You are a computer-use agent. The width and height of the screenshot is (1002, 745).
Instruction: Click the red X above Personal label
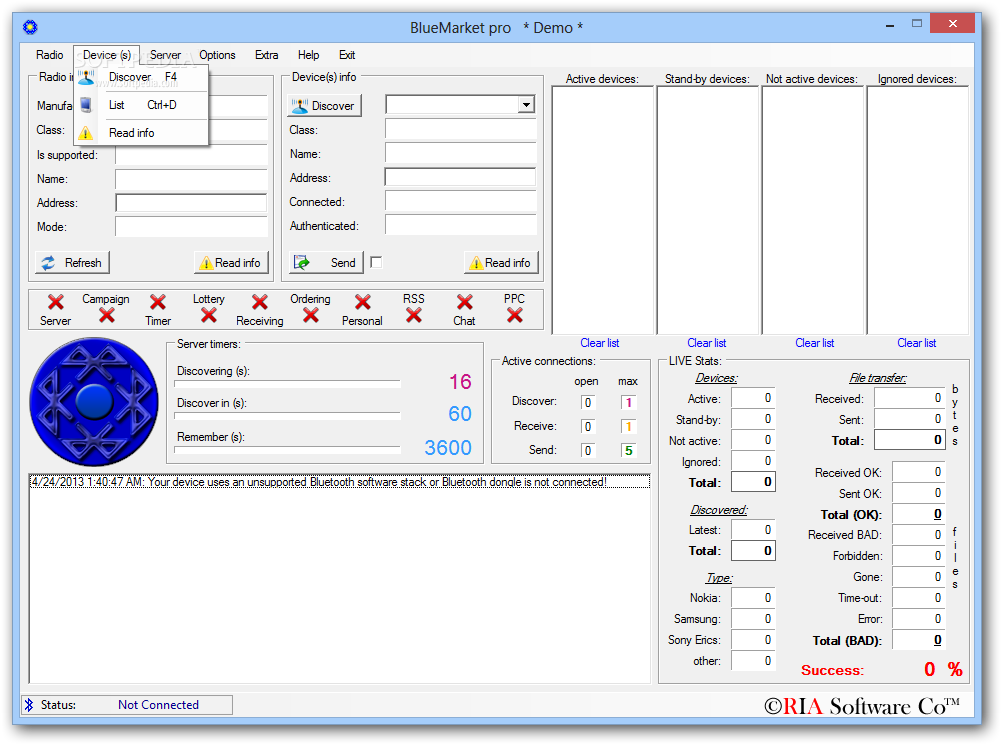[x=362, y=302]
